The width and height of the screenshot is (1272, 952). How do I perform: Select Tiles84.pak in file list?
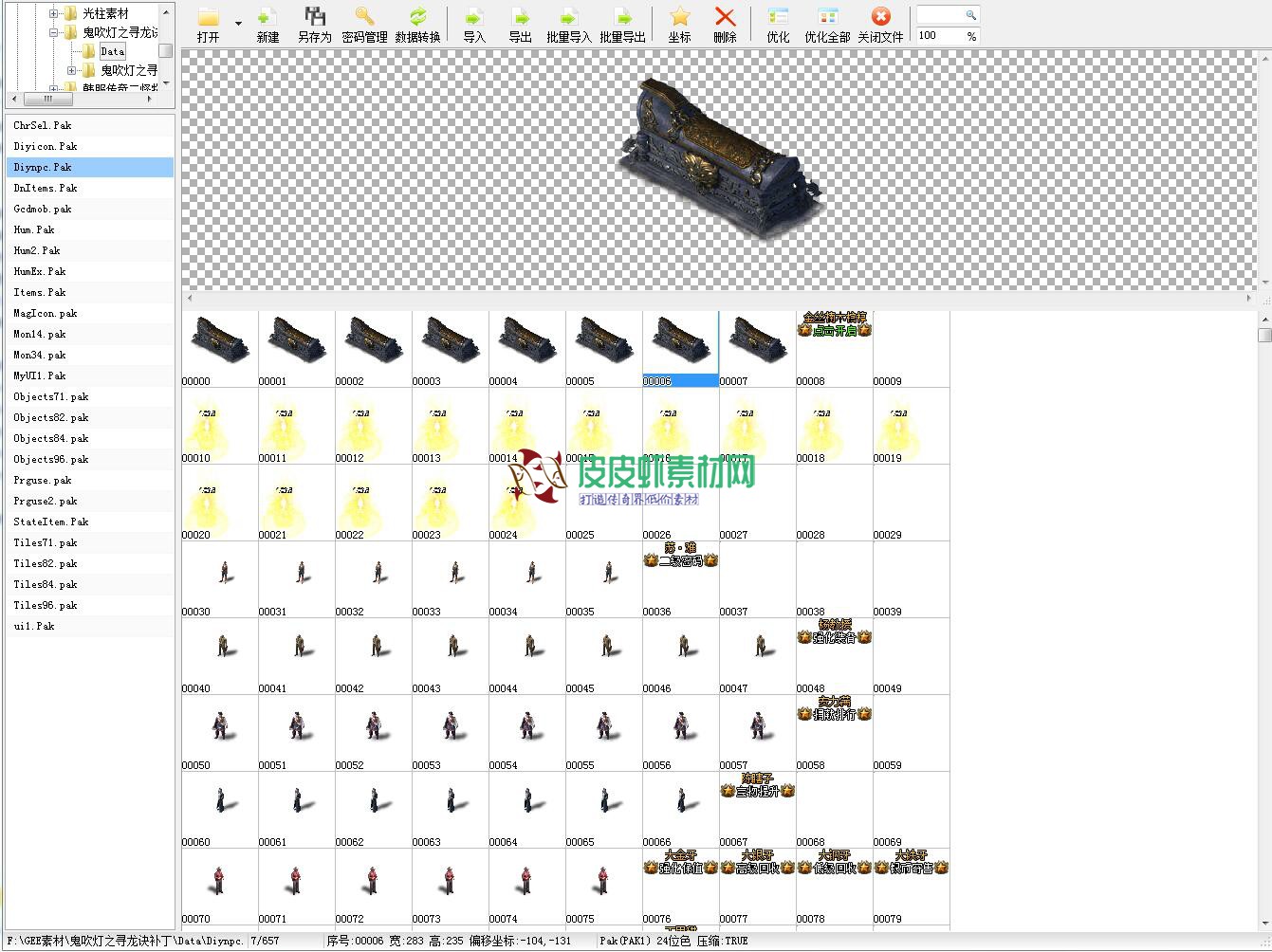[x=90, y=584]
